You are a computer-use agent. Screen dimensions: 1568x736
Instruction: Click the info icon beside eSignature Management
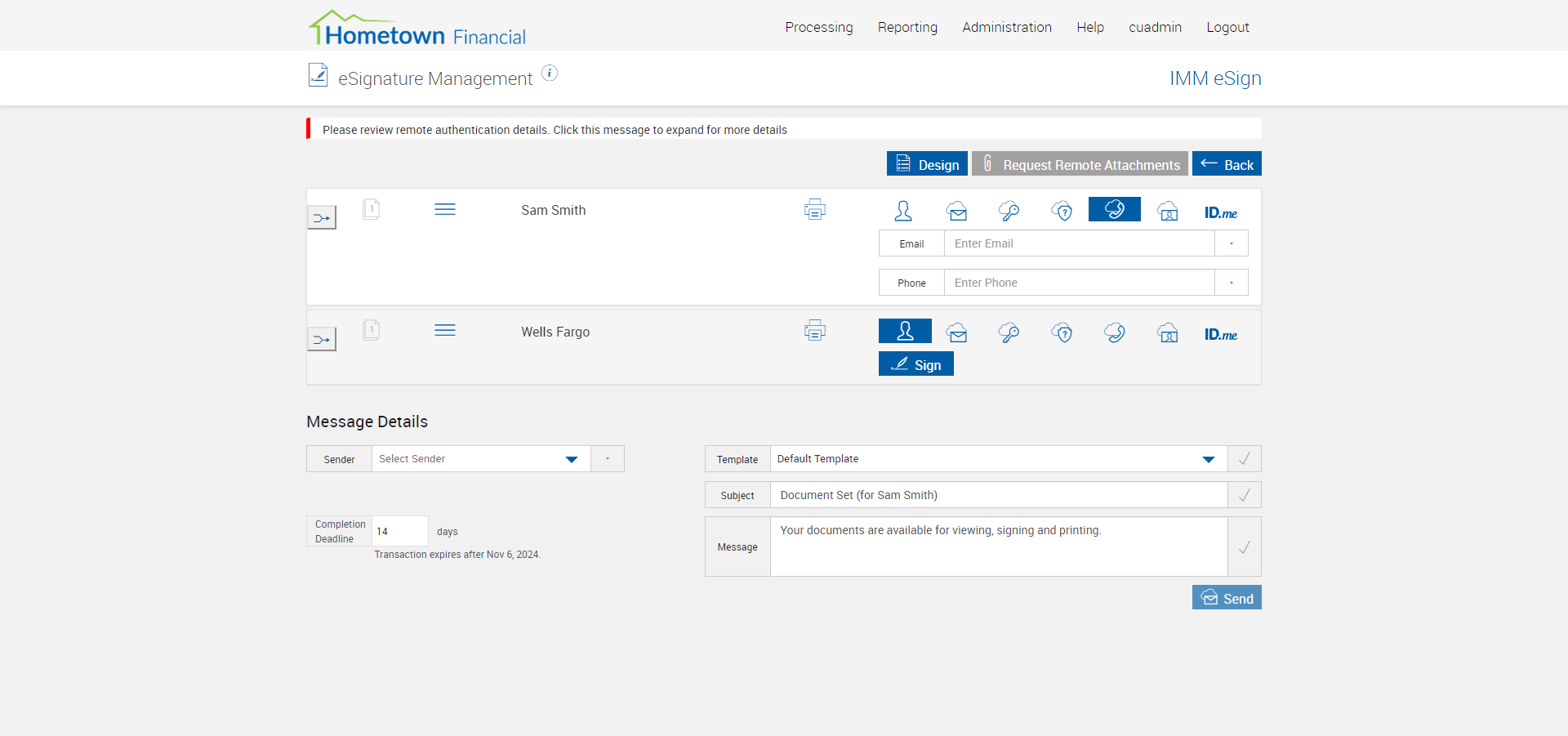[x=550, y=73]
